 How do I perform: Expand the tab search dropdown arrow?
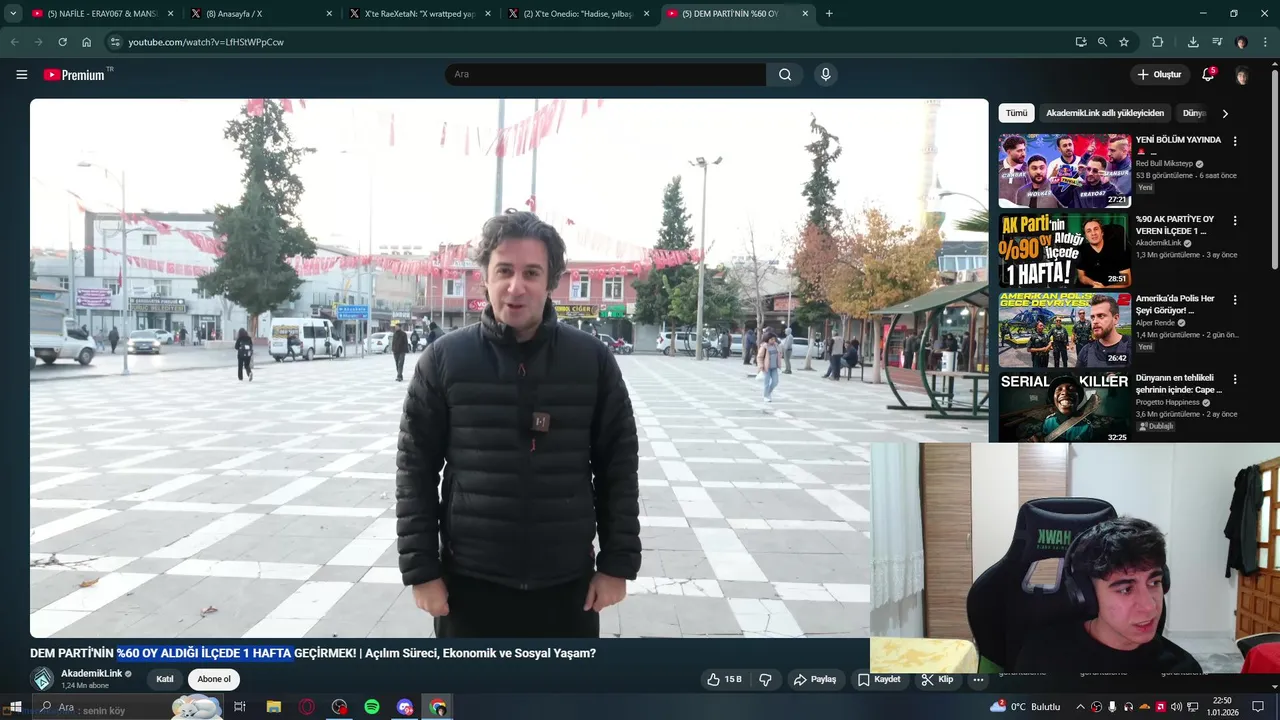pos(13,14)
